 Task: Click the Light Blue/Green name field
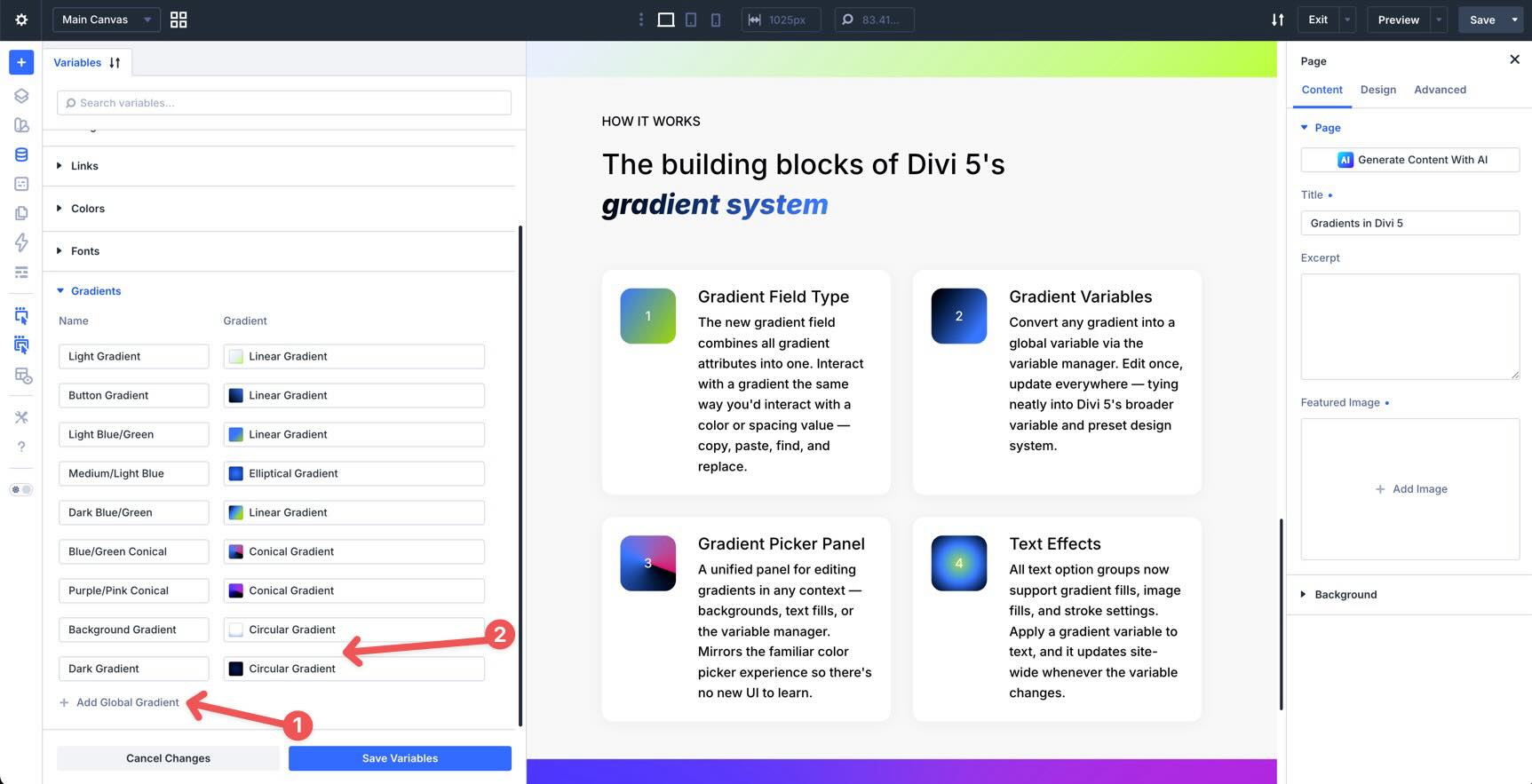click(134, 434)
